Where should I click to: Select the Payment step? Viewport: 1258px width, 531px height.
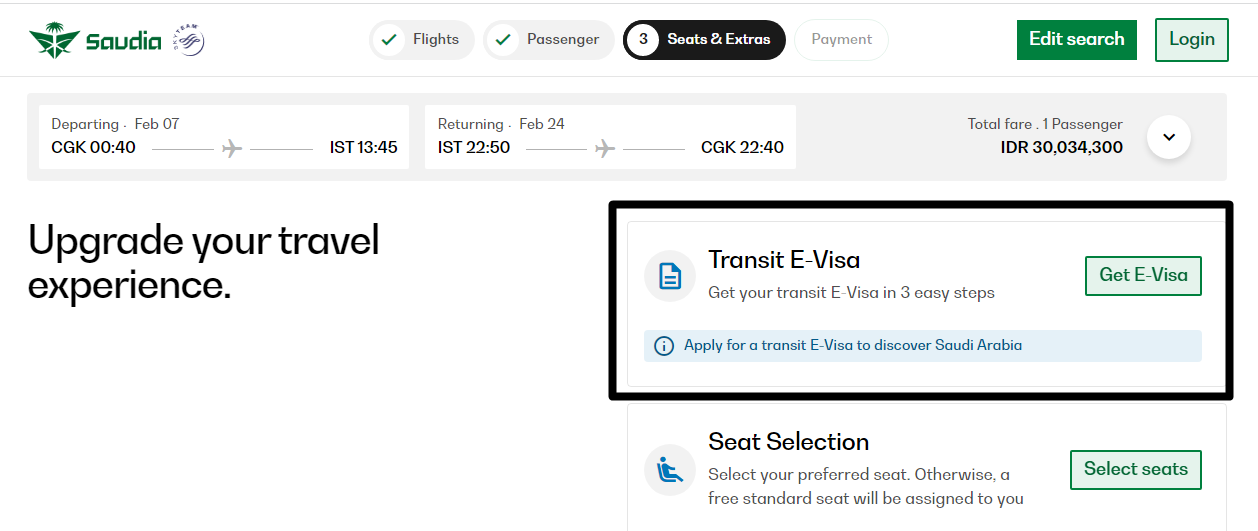(841, 40)
